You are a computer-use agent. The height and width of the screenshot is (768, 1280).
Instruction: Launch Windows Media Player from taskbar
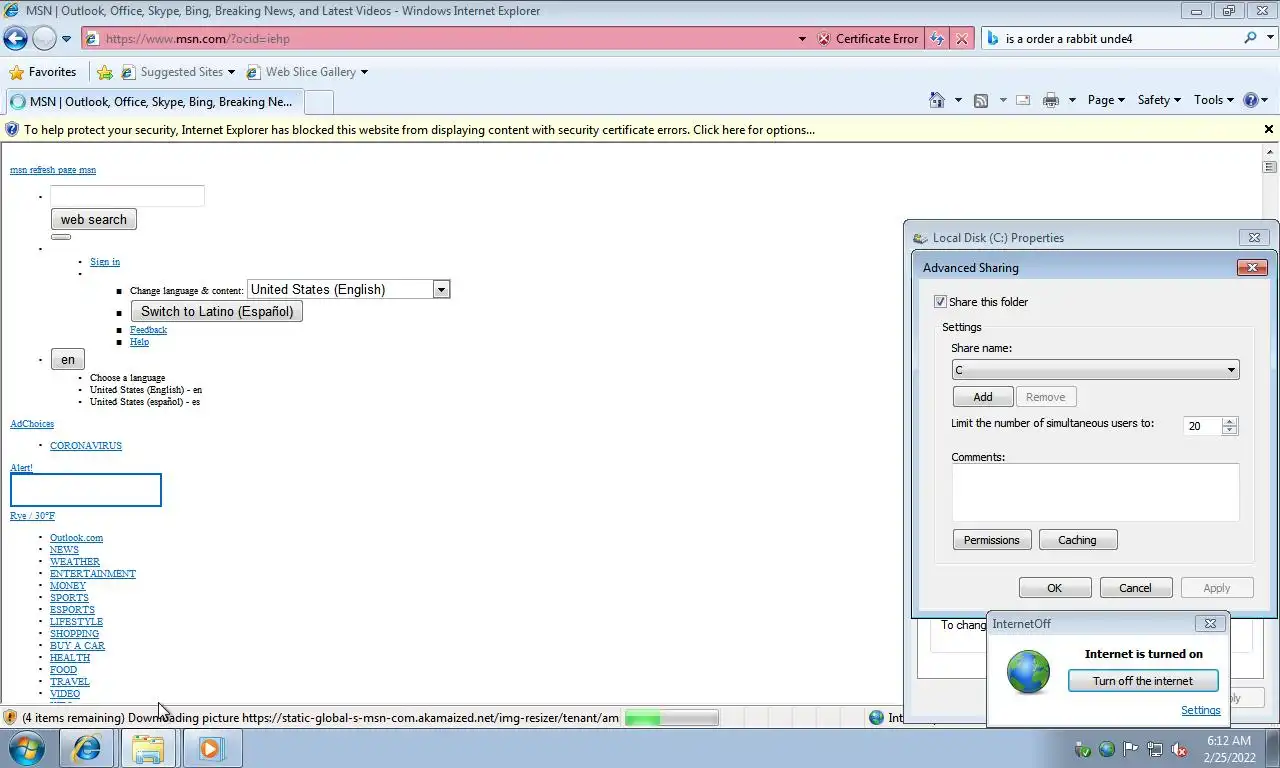point(210,748)
